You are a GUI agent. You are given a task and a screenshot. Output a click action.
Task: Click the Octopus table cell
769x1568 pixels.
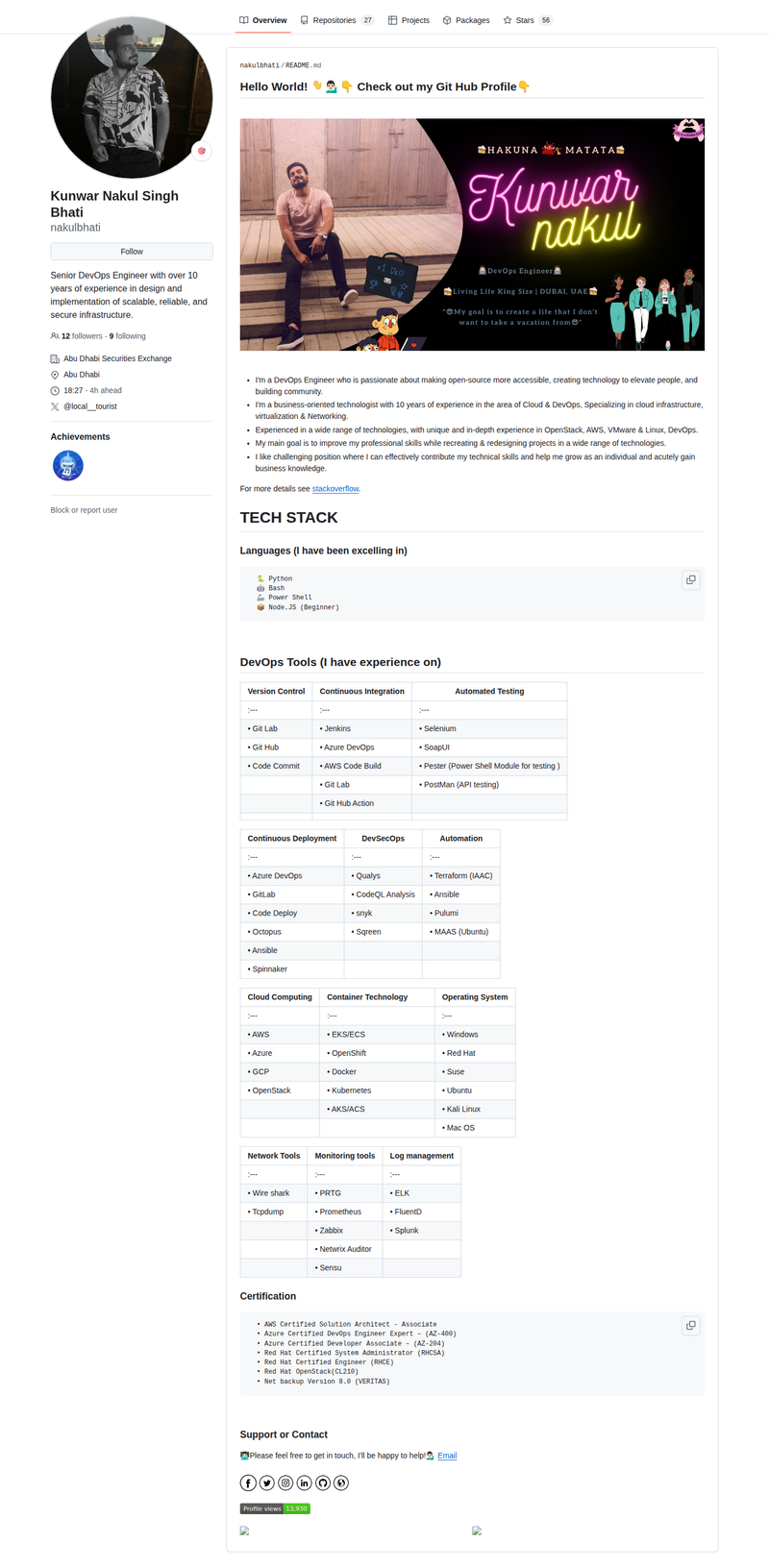[292, 932]
